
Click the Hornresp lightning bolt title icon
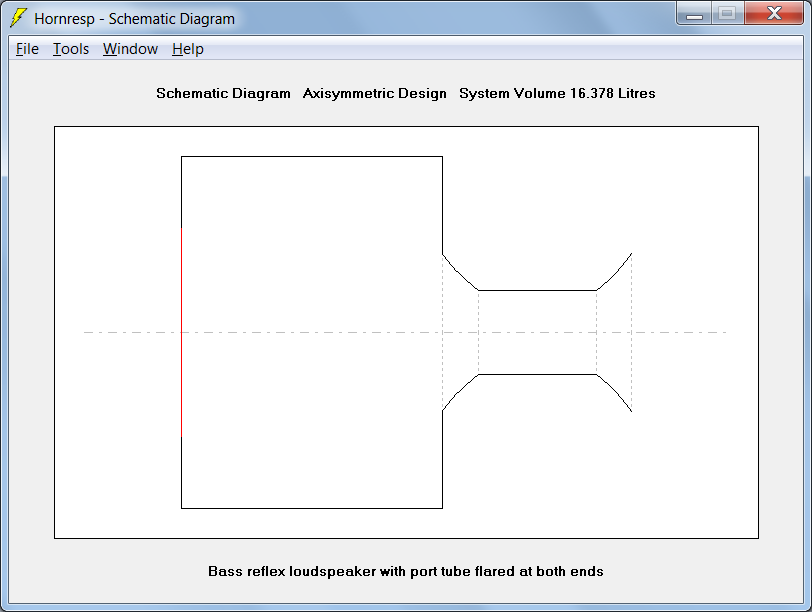tap(19, 18)
